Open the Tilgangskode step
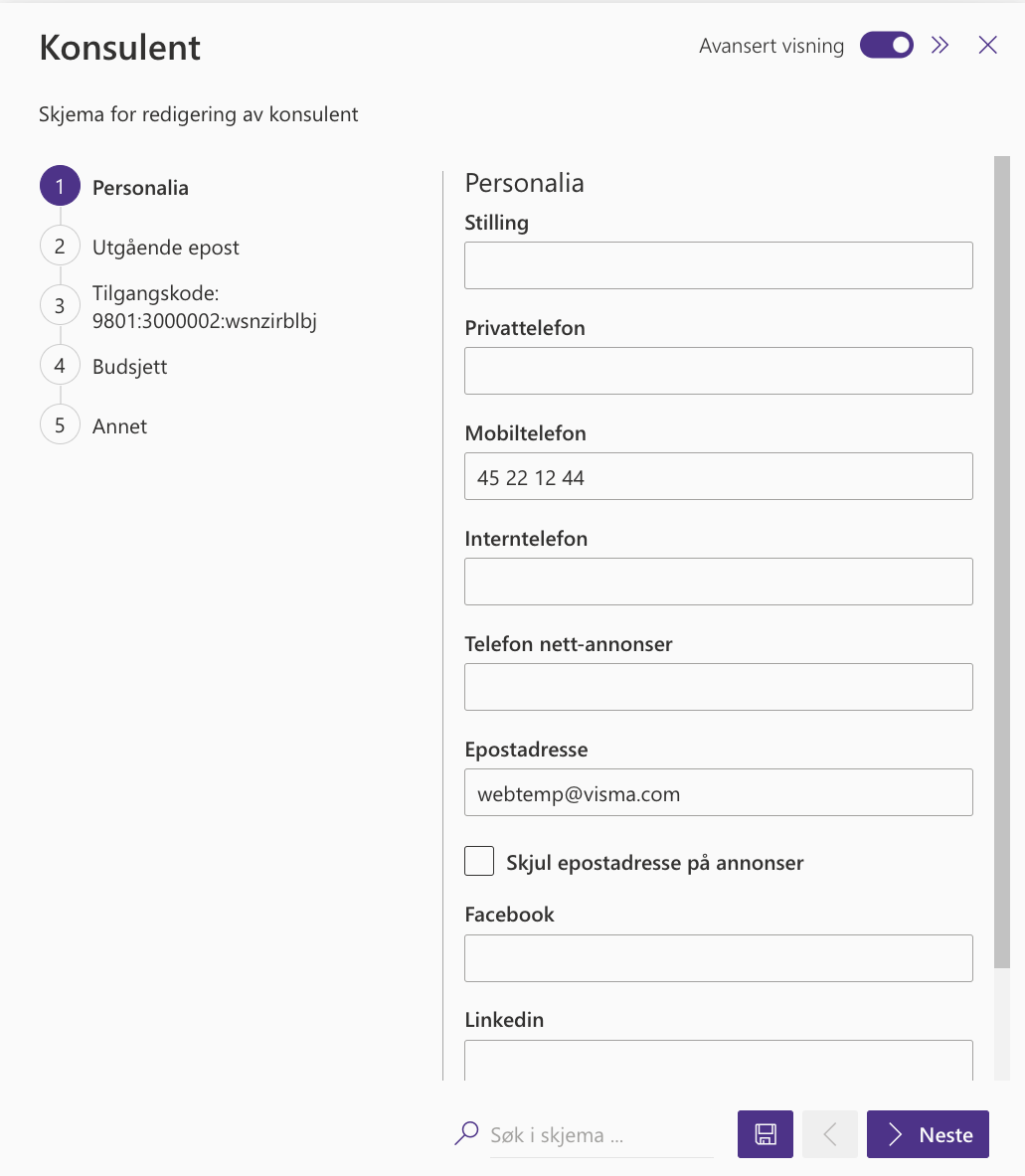Image resolution: width=1025 pixels, height=1176 pixels. [204, 307]
